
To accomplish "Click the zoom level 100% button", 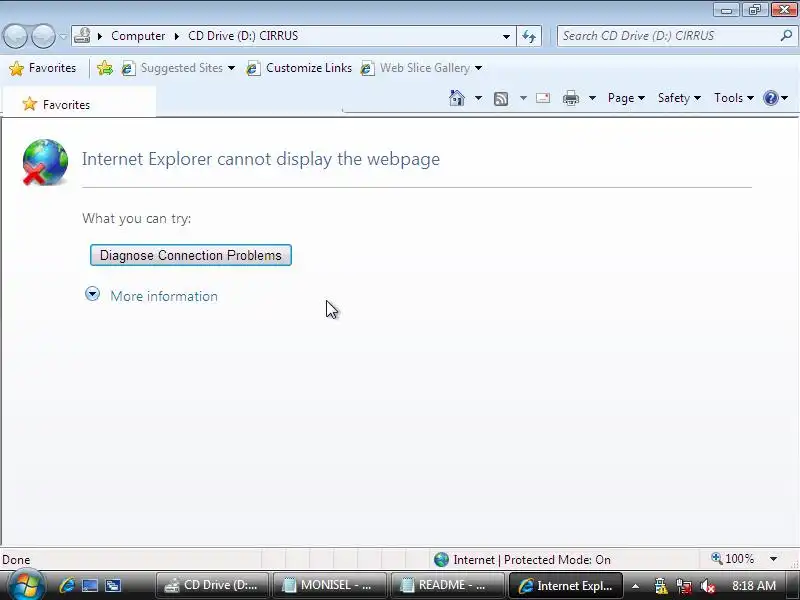I will 733,559.
